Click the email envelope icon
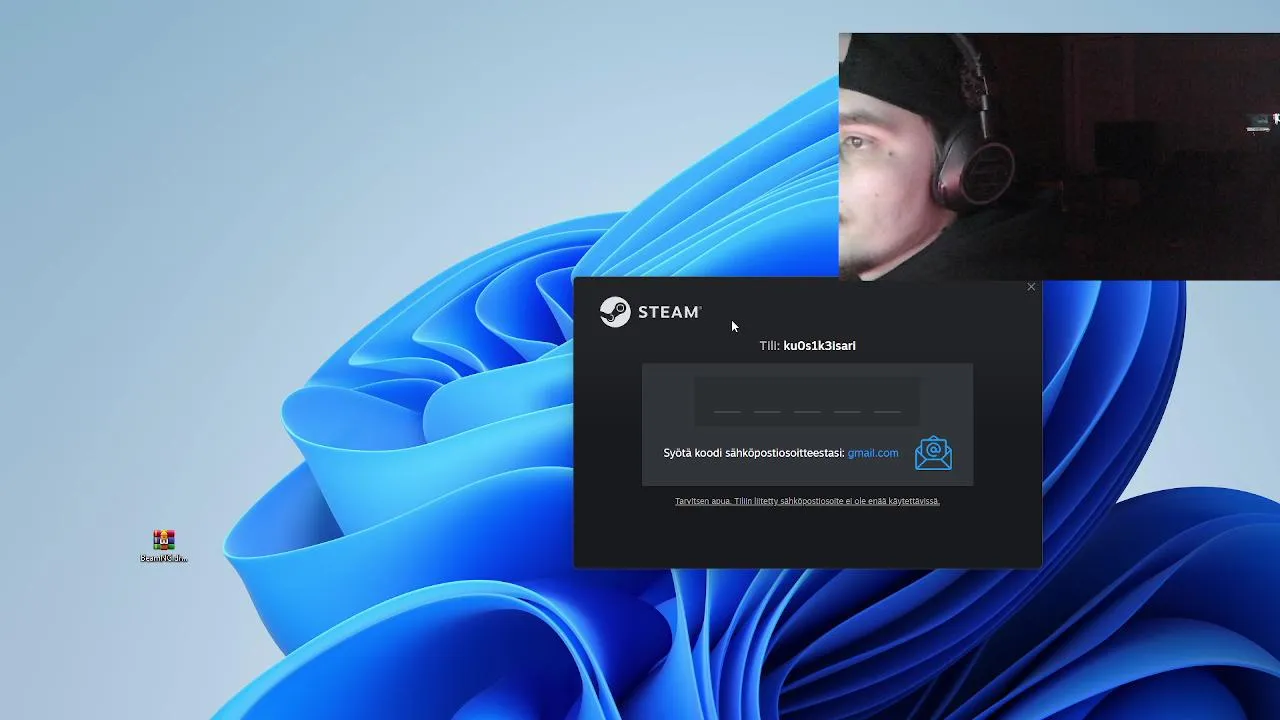This screenshot has width=1280, height=720. pyautogui.click(x=933, y=453)
